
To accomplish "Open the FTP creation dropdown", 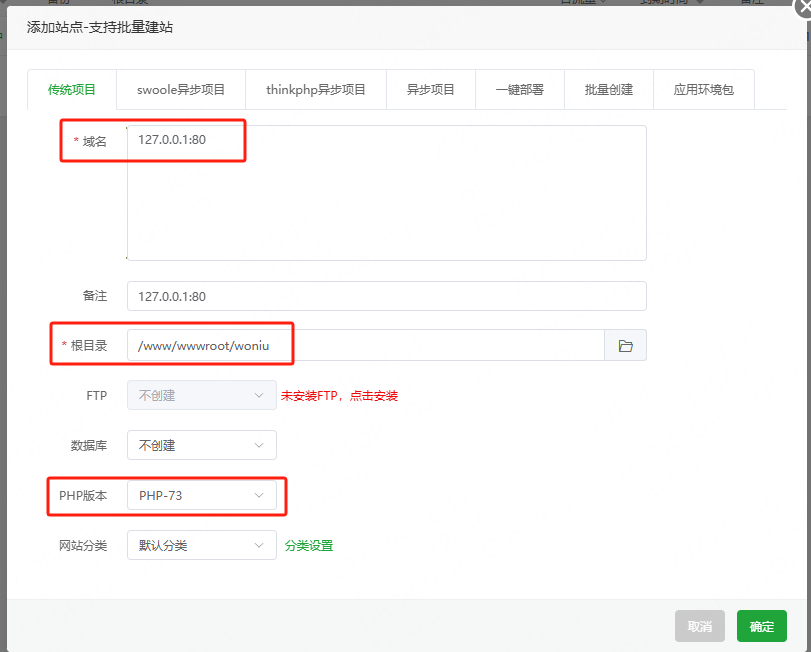I will pos(201,395).
